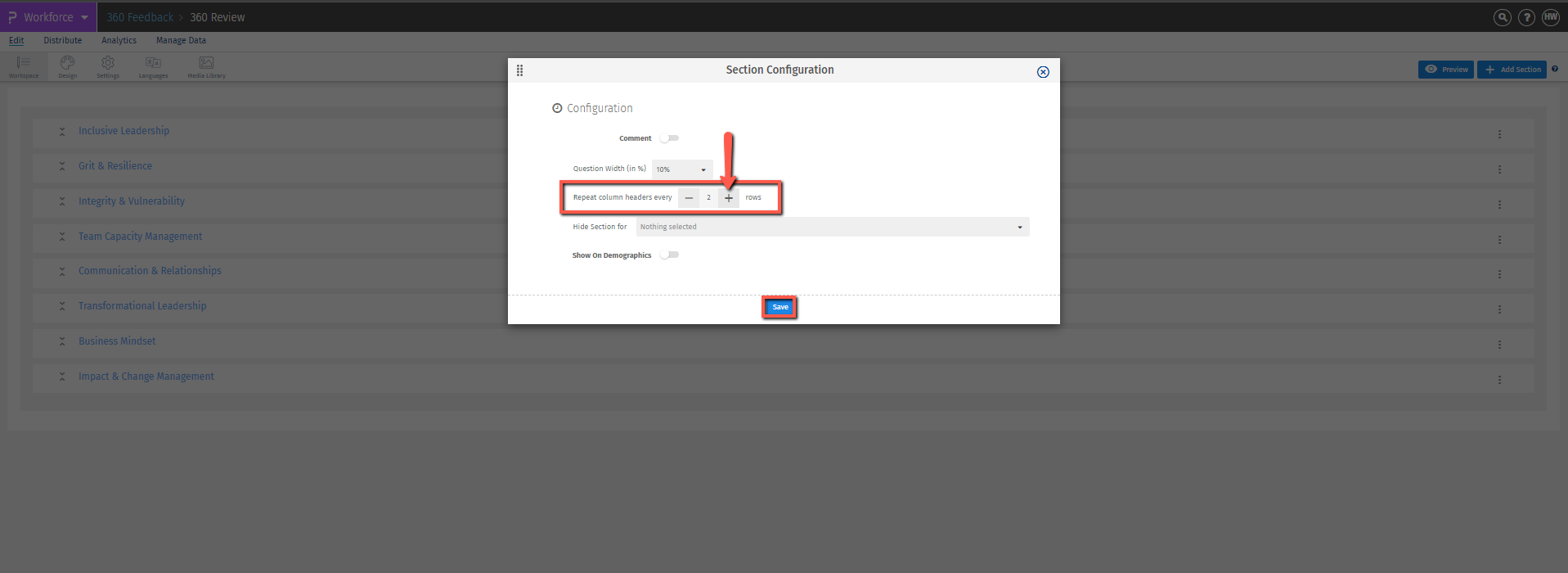1568x573 pixels.
Task: Click the Add Section button
Action: coord(1512,70)
